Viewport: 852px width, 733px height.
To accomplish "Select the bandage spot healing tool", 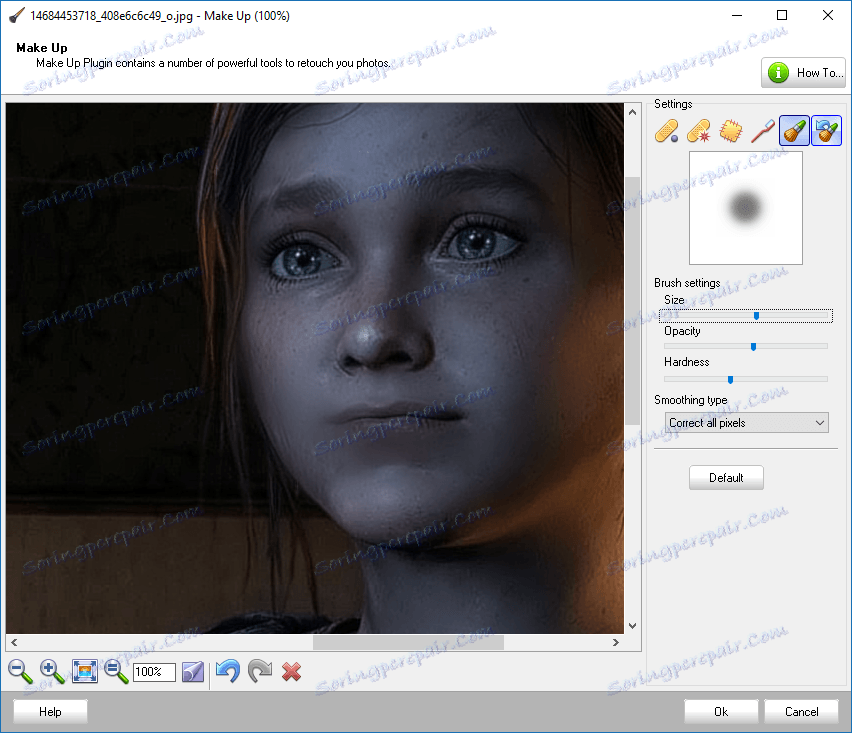I will (x=667, y=131).
